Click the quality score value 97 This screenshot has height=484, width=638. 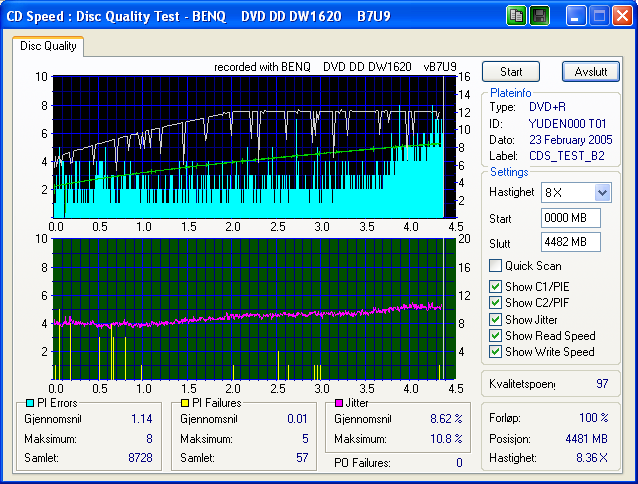click(x=602, y=384)
